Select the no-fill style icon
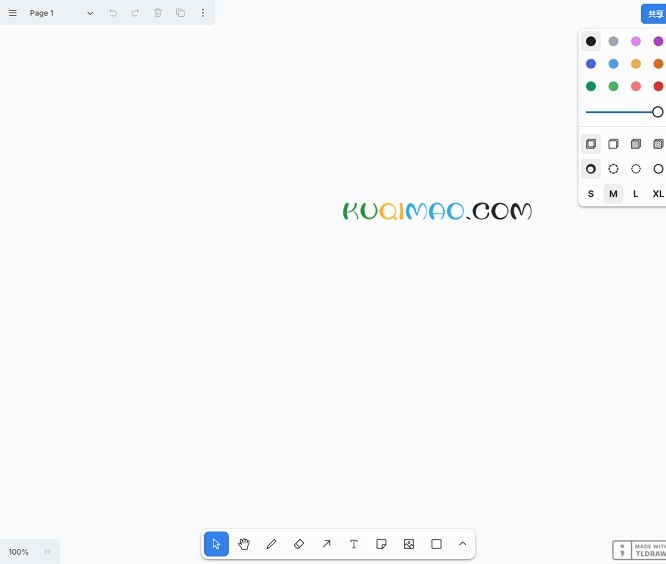The image size is (666, 564). click(590, 144)
